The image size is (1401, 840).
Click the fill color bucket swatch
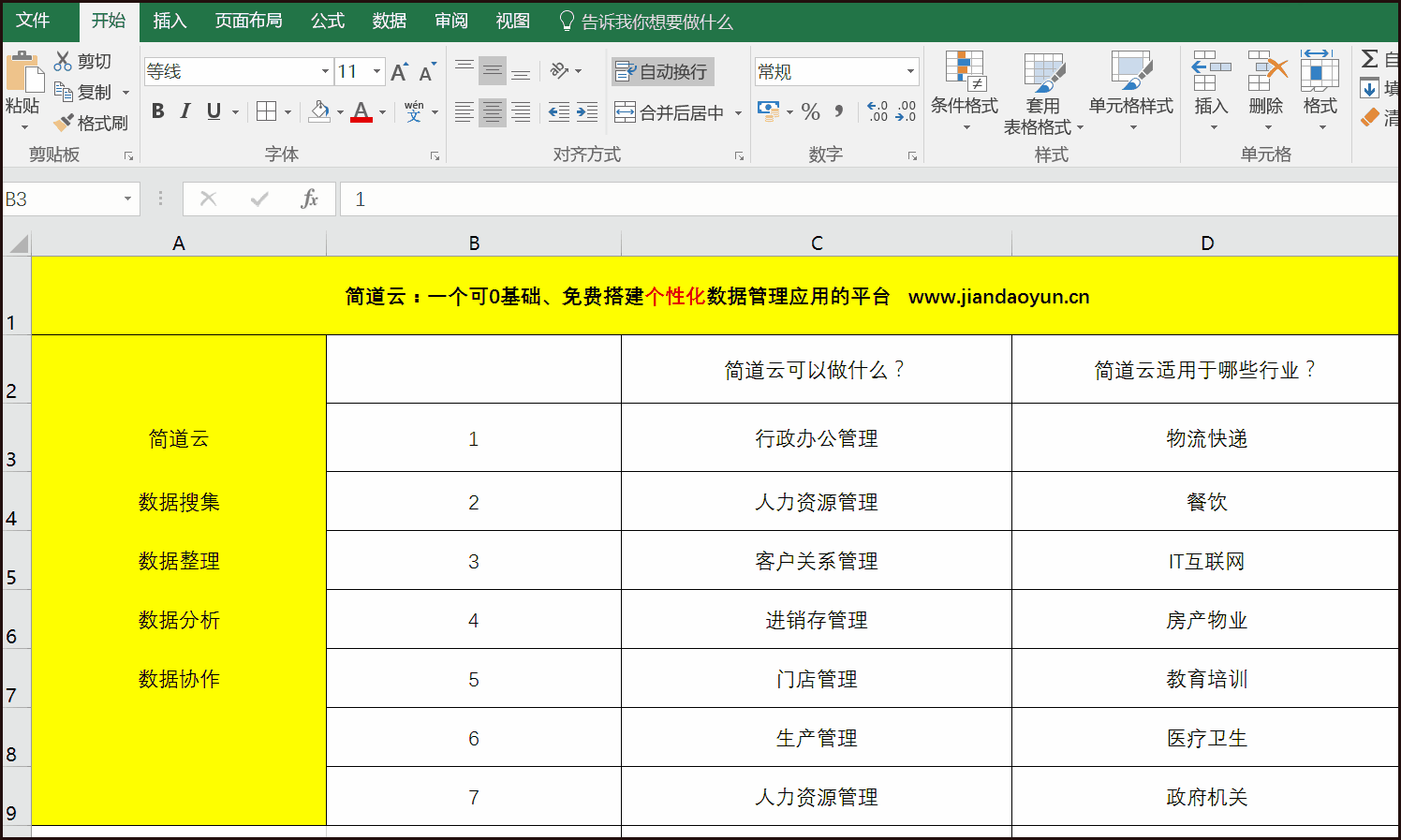coord(319,111)
